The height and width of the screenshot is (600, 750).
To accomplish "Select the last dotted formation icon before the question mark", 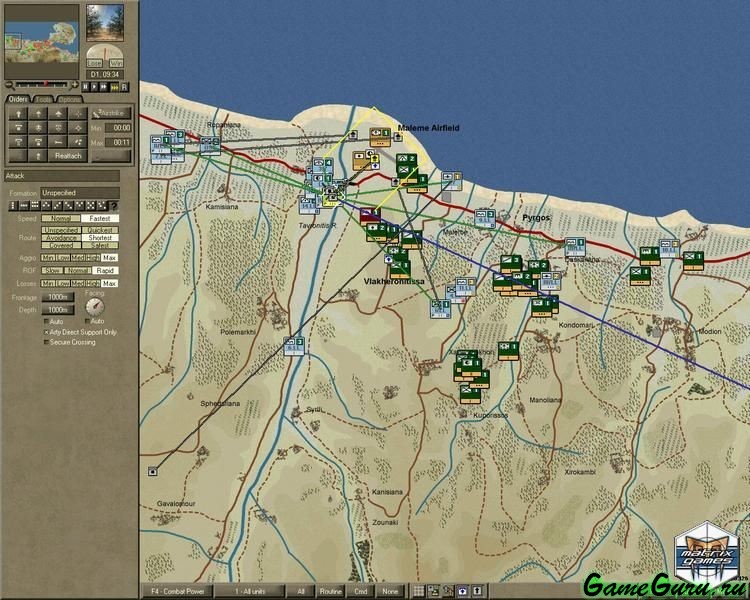I will coord(102,206).
